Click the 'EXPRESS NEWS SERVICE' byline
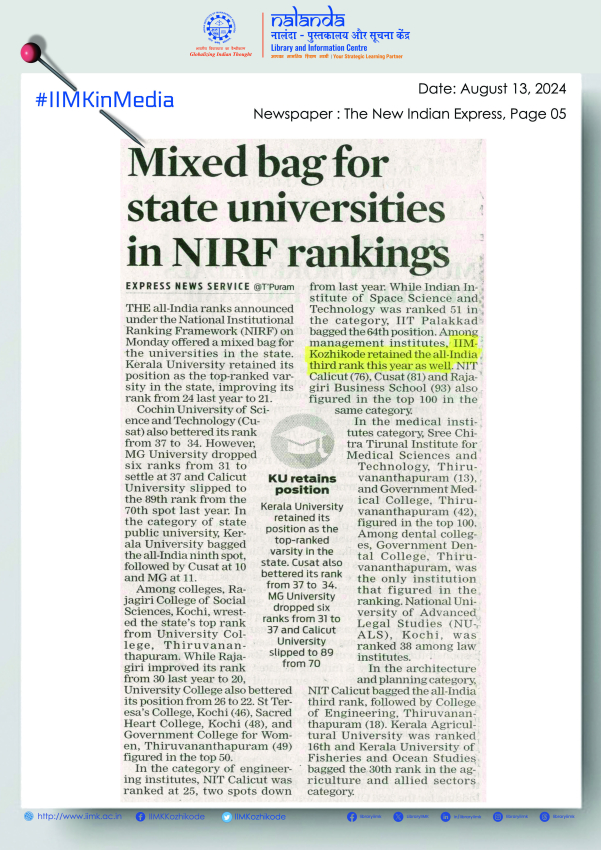 188,286
